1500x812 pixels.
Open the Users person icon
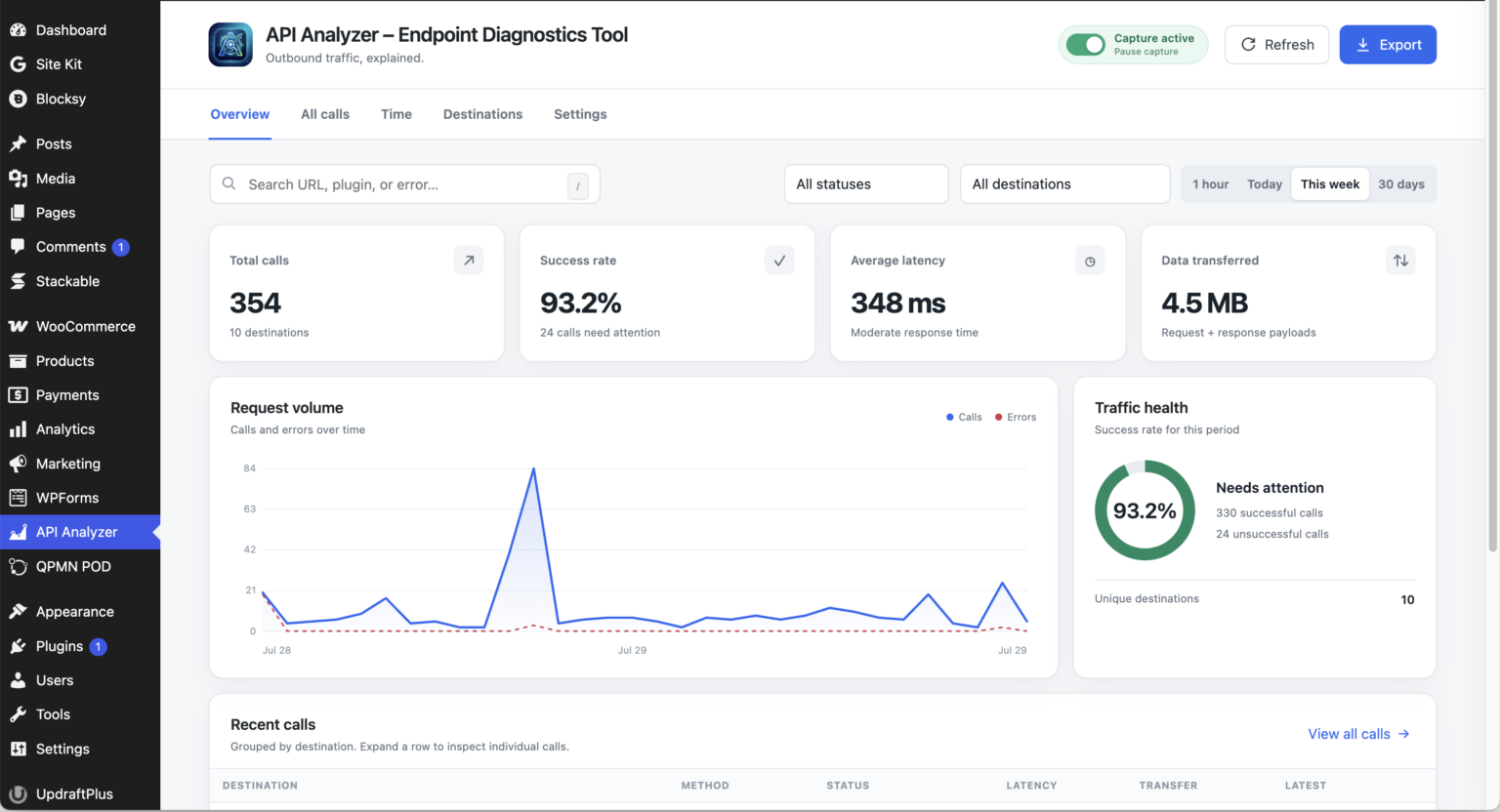coord(18,680)
